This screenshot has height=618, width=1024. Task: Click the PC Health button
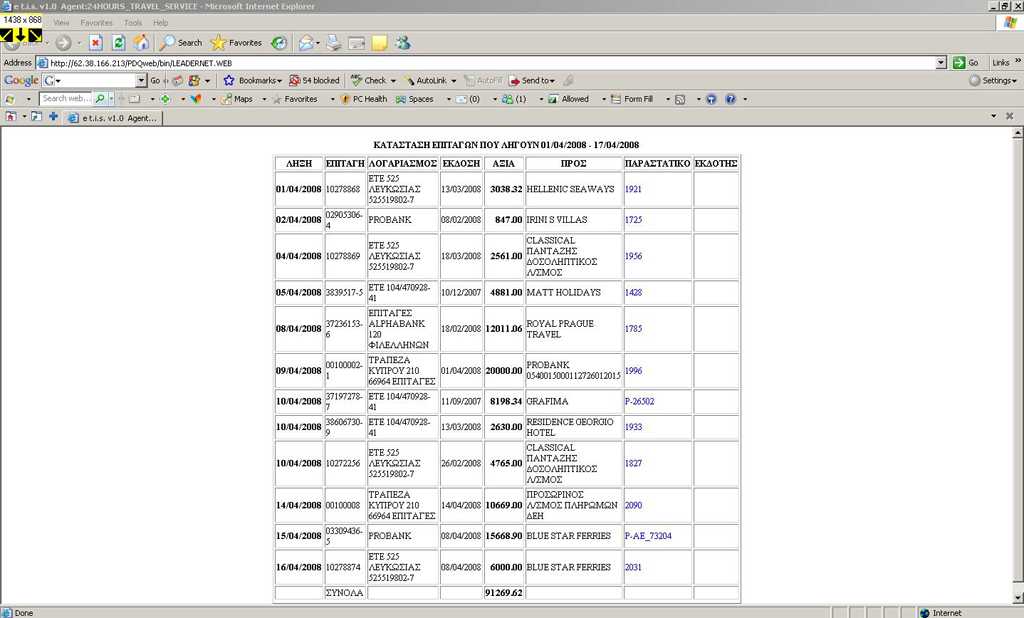[x=364, y=99]
